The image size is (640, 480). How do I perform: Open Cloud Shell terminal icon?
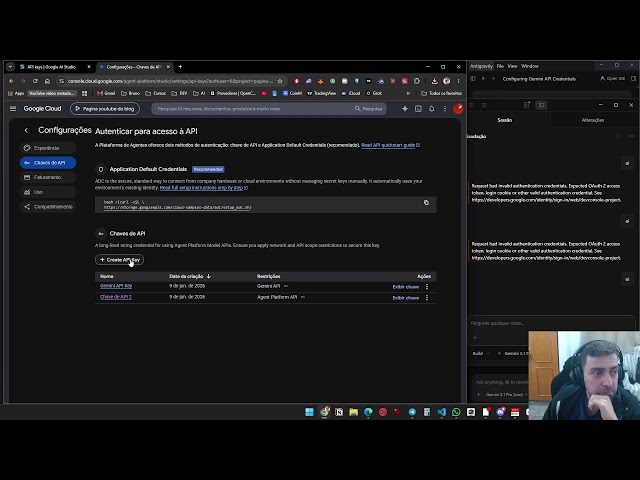[418, 109]
